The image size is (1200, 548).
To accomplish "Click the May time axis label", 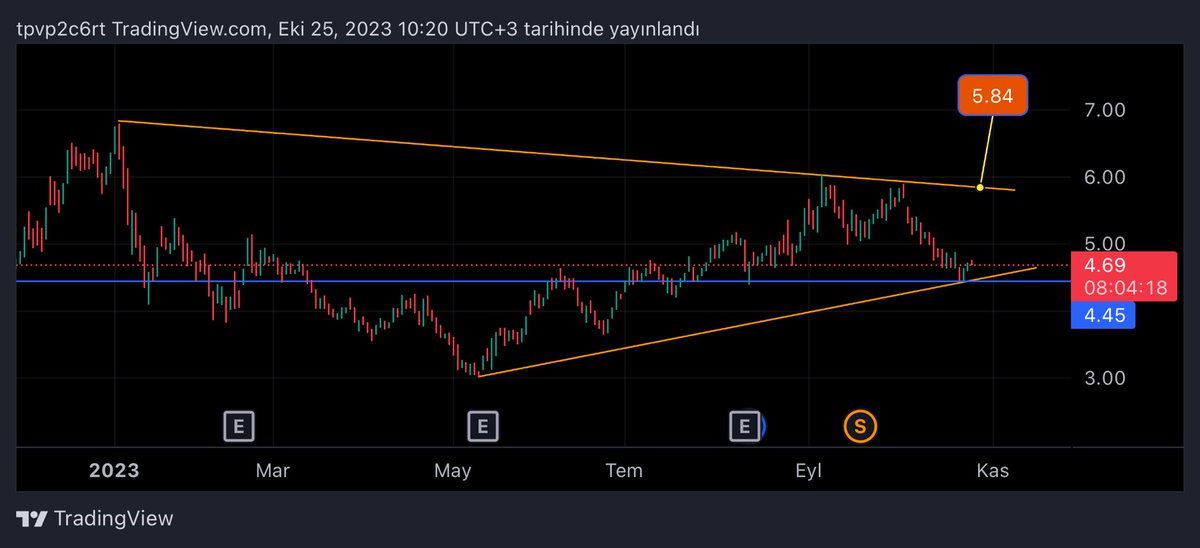I will pyautogui.click(x=454, y=471).
